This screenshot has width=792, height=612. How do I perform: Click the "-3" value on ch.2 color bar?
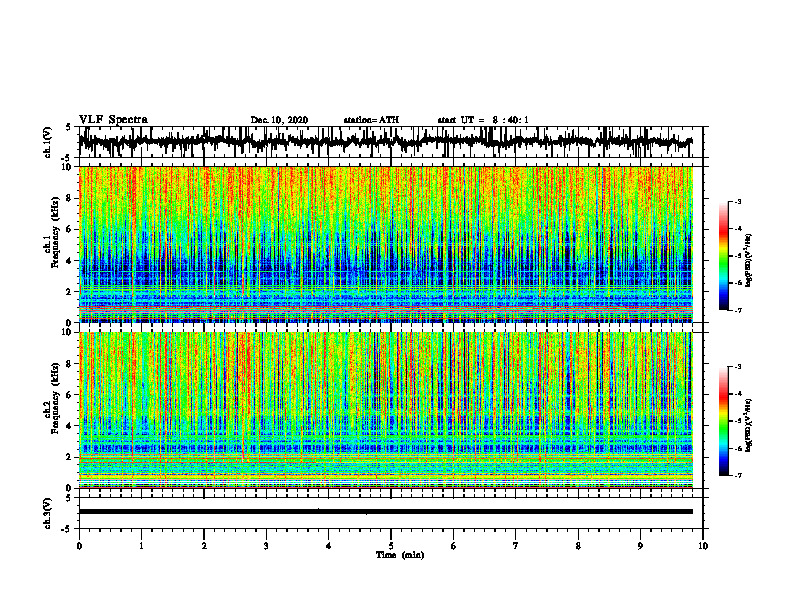[737, 367]
